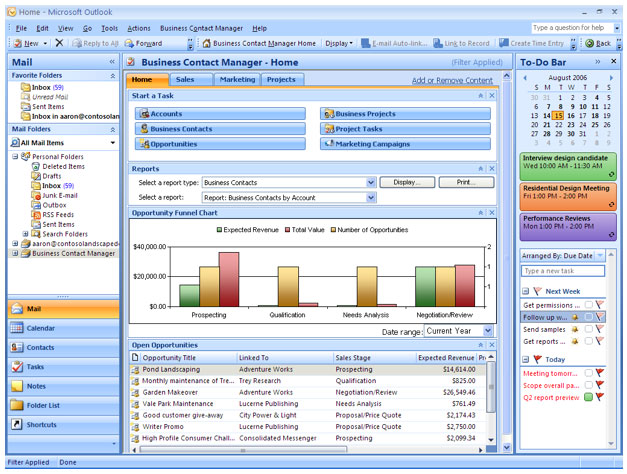Open the RSS Feeds folder
The height and width of the screenshot is (474, 627).
point(57,215)
